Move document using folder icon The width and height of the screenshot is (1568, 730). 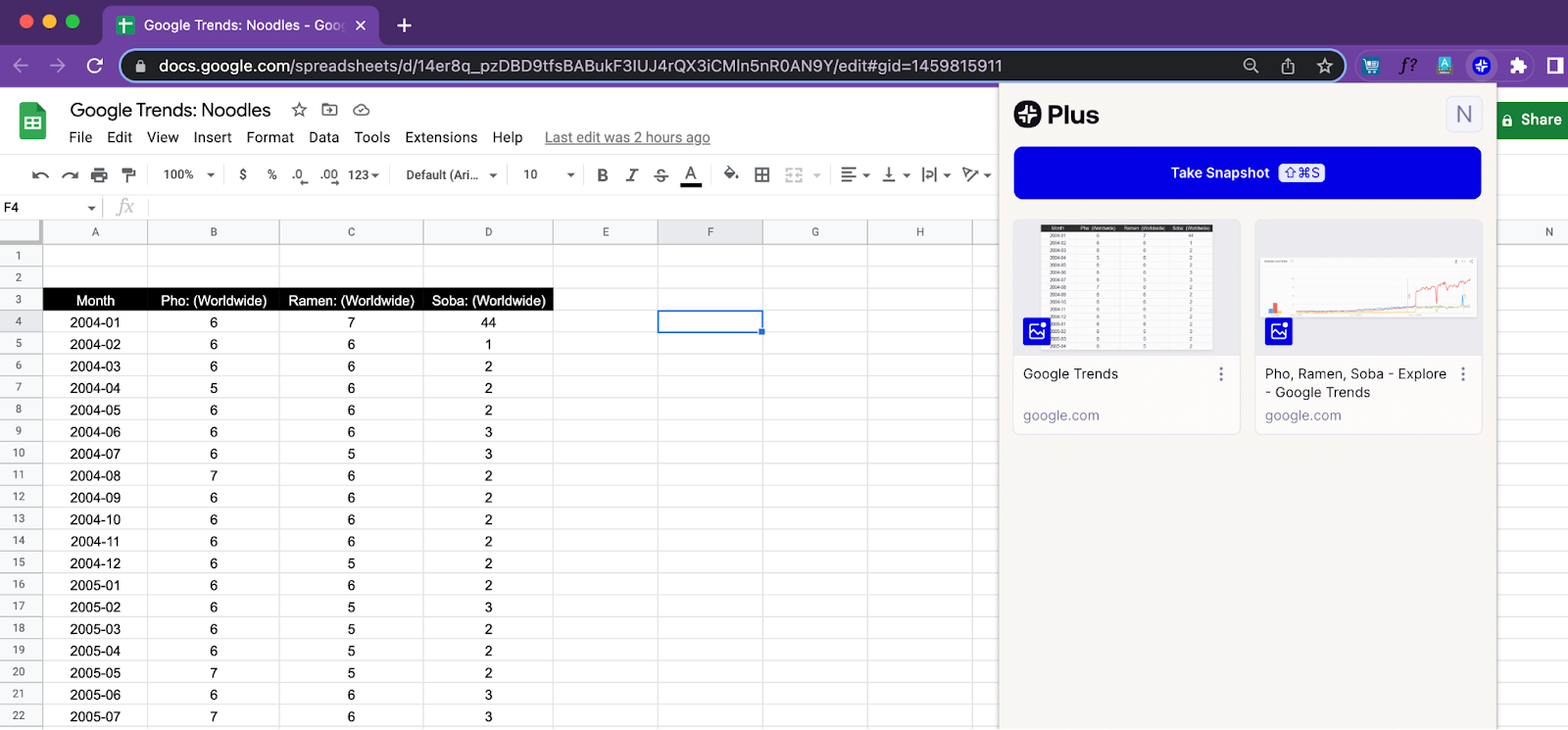[x=329, y=110]
